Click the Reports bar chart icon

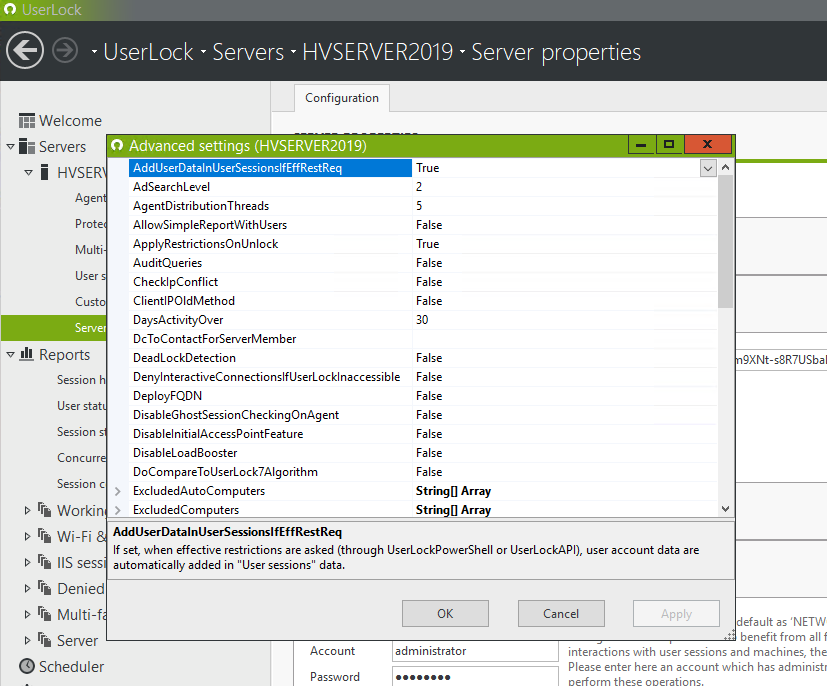[x=26, y=354]
